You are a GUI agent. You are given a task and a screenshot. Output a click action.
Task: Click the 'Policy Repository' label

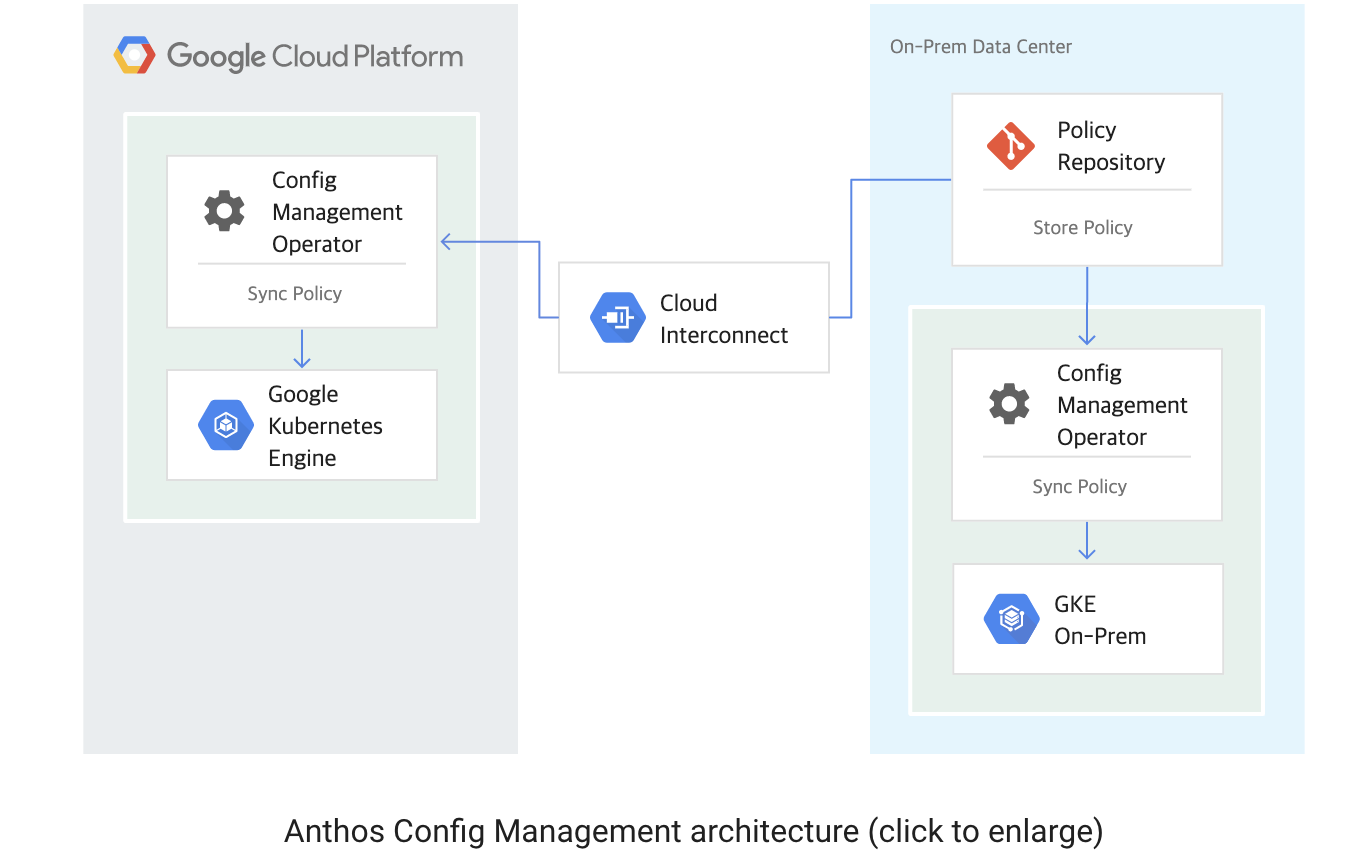1111,146
